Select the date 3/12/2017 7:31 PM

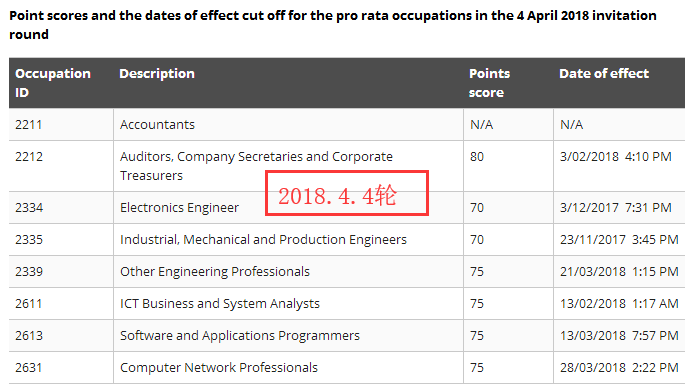(616, 208)
